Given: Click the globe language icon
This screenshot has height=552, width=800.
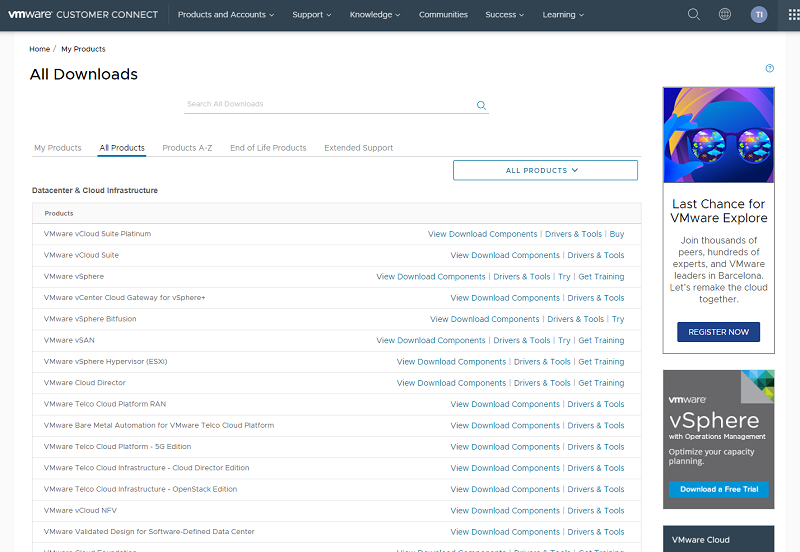Looking at the screenshot, I should coord(724,14).
